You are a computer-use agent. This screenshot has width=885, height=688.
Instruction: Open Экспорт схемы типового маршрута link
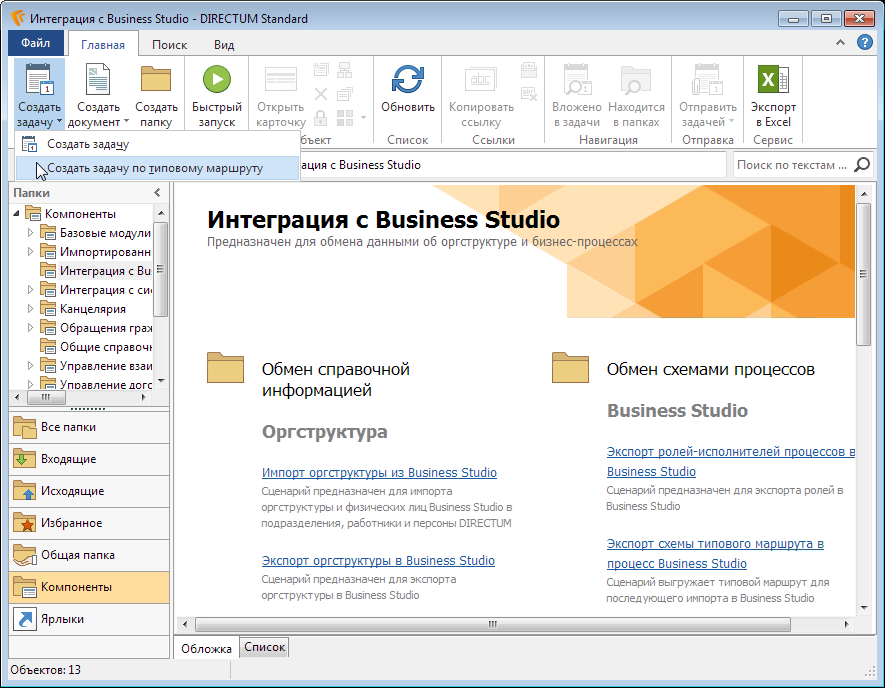(715, 553)
